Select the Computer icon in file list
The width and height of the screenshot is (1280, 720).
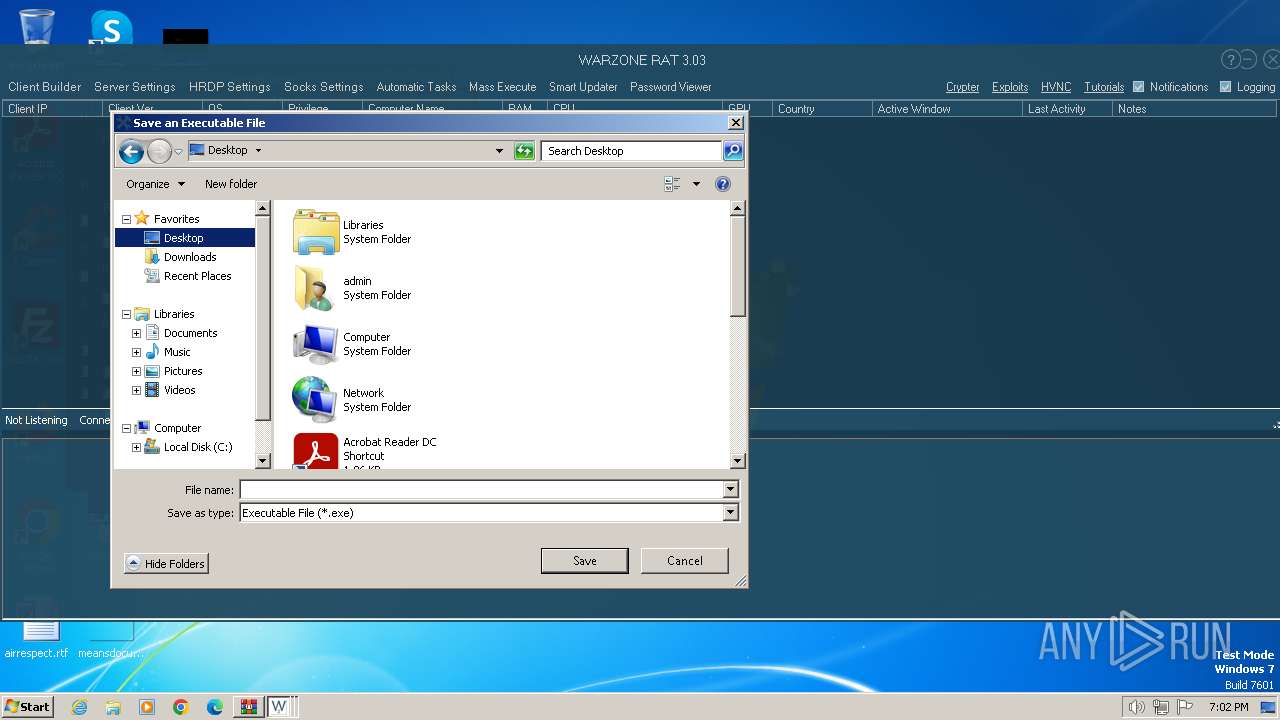click(316, 344)
